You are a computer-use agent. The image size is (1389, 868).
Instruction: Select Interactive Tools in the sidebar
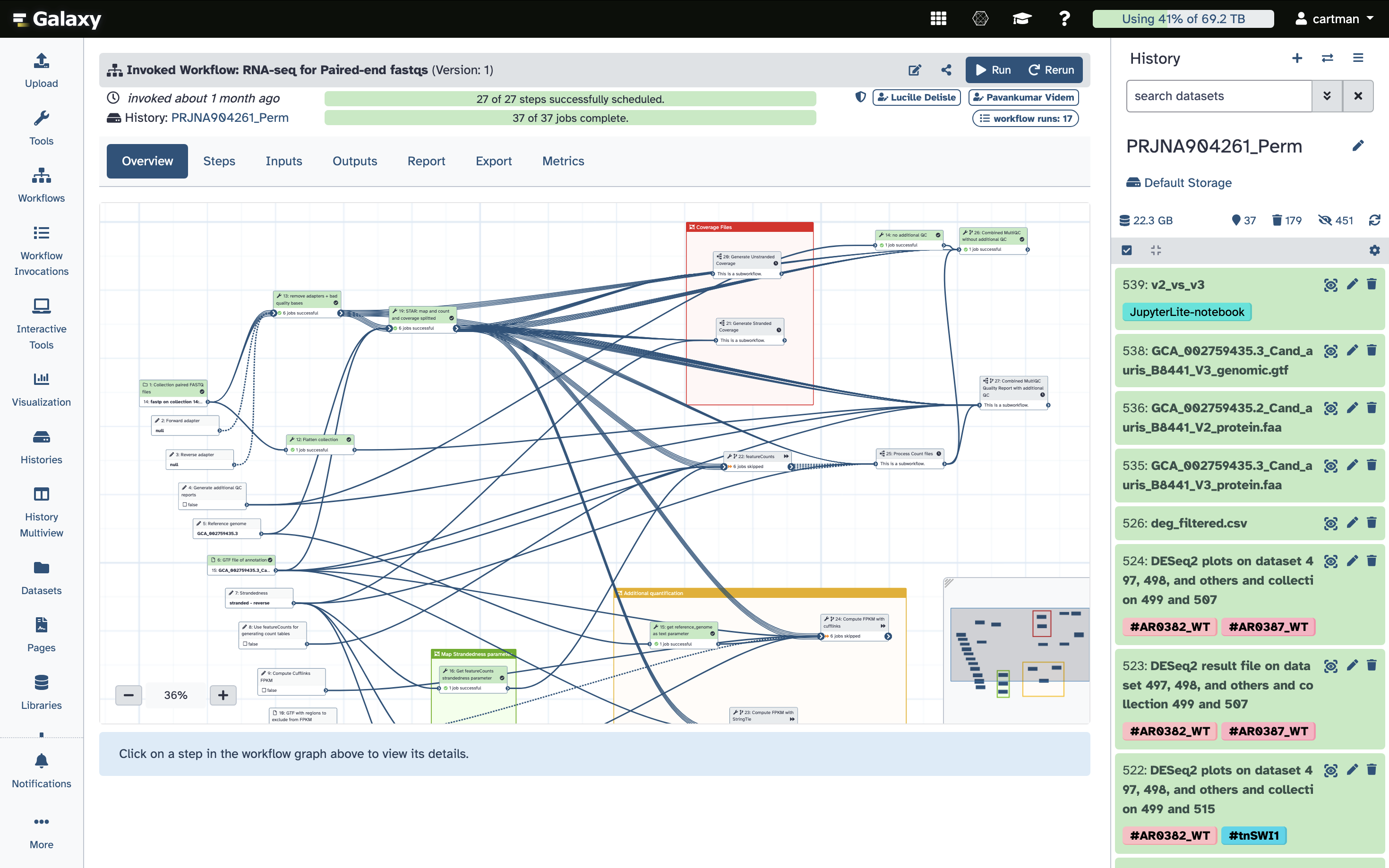click(41, 323)
